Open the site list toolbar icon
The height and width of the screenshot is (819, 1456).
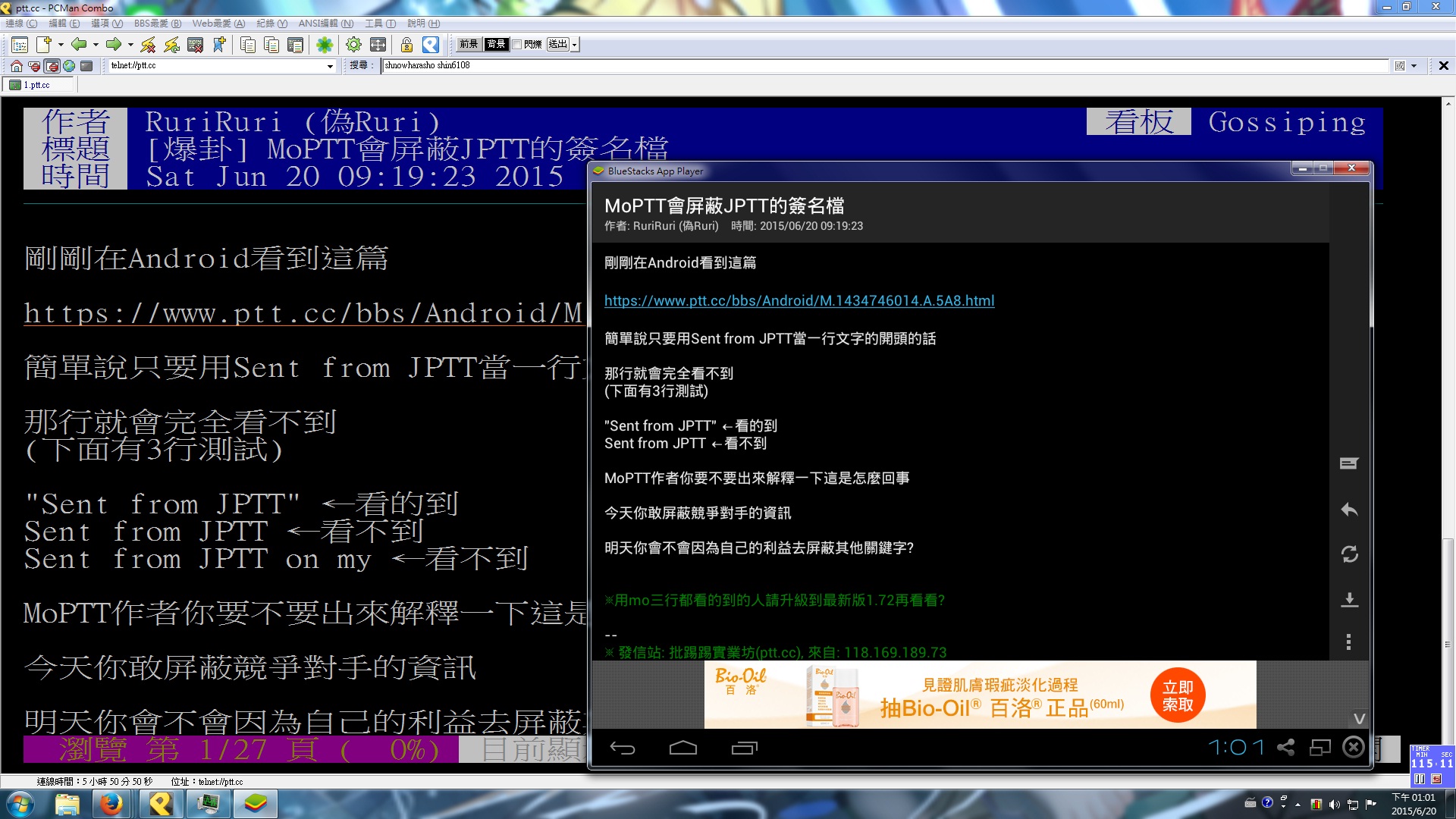[x=20, y=45]
